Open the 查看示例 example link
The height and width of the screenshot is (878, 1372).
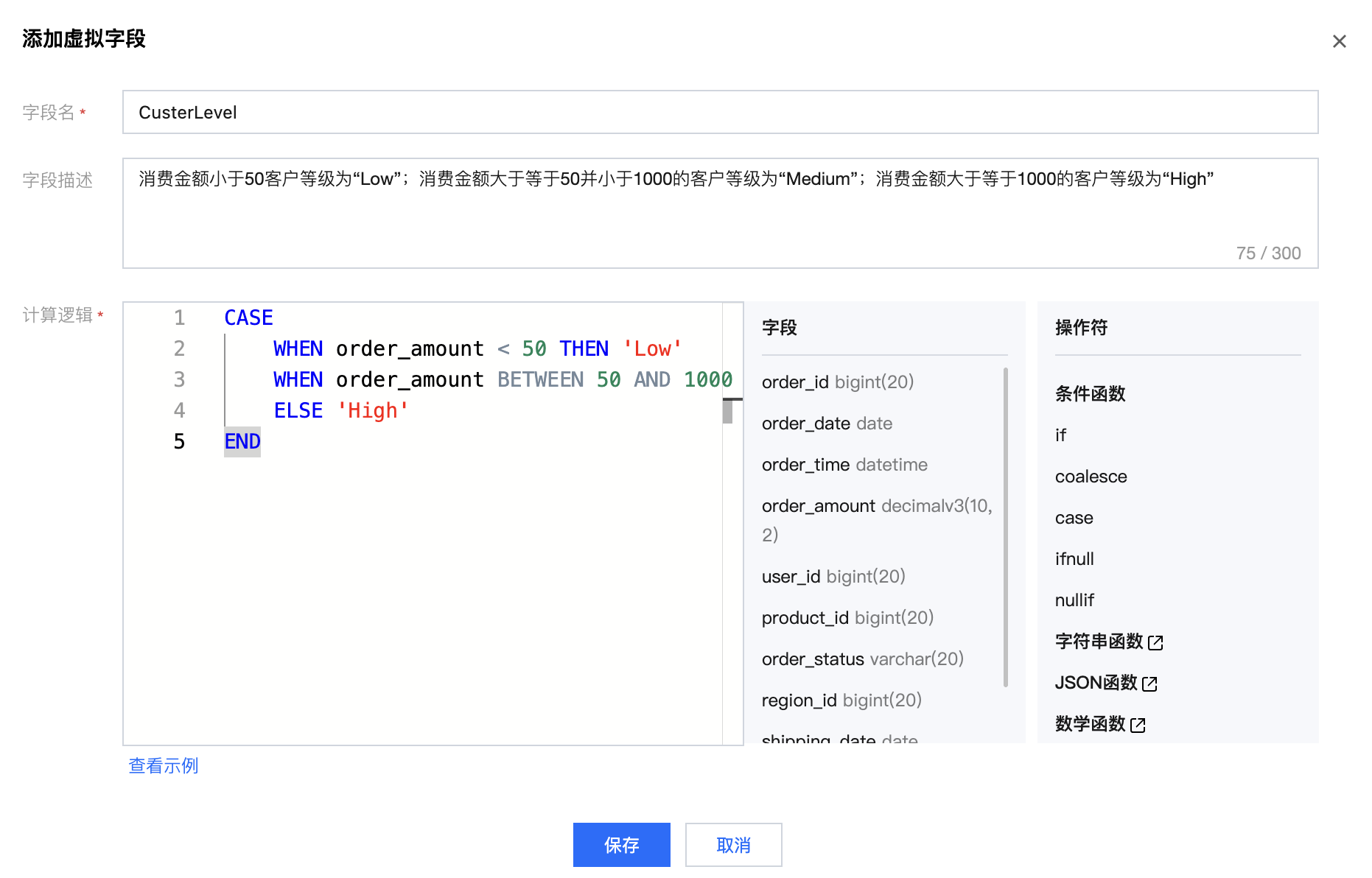tap(162, 766)
